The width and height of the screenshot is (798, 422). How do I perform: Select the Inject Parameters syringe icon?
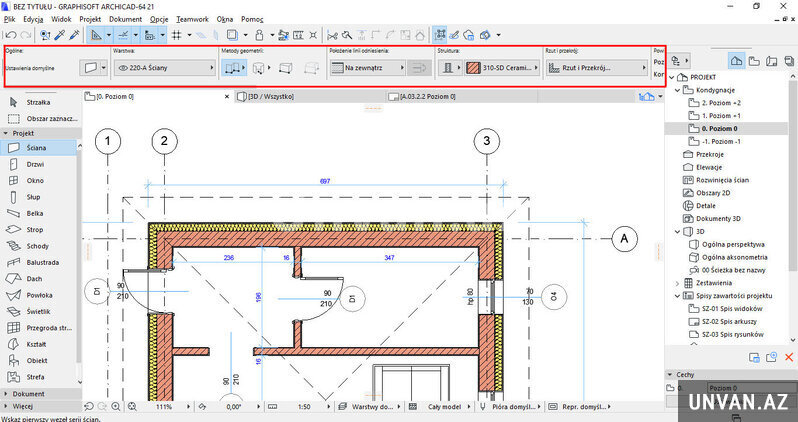[75, 35]
